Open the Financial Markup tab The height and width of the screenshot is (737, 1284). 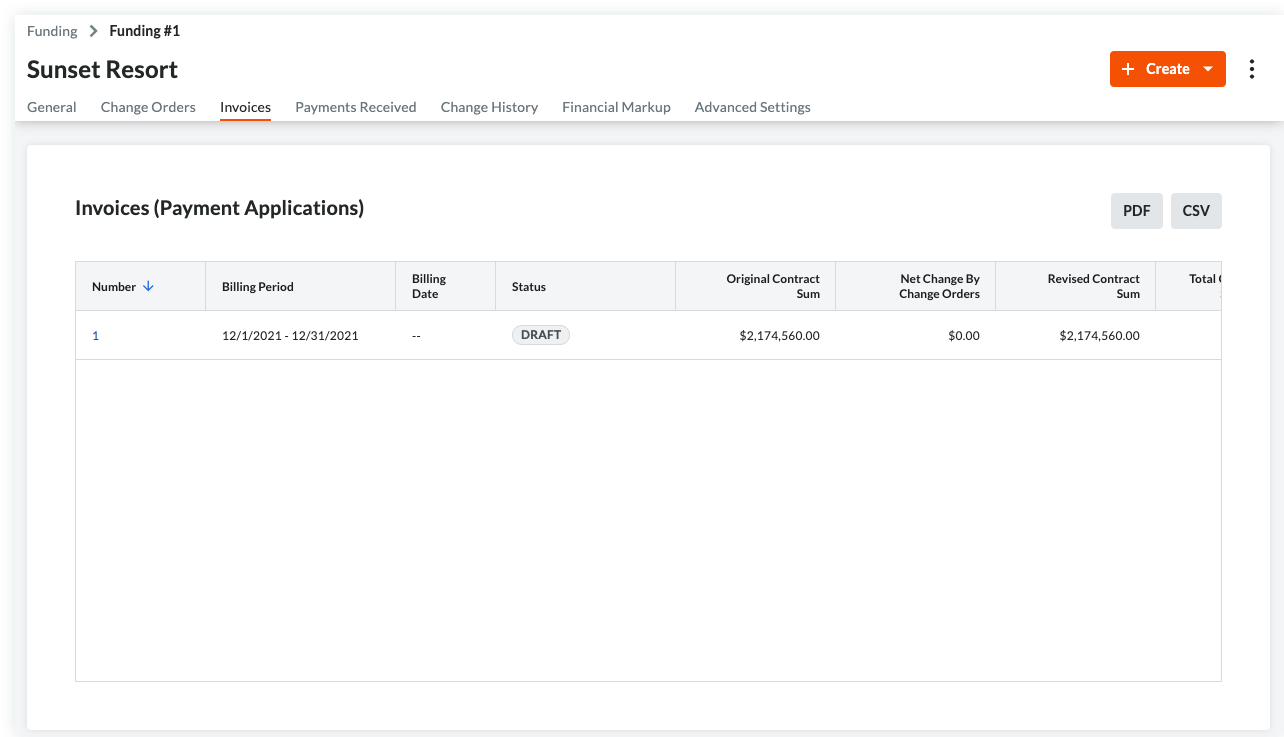[x=616, y=107]
